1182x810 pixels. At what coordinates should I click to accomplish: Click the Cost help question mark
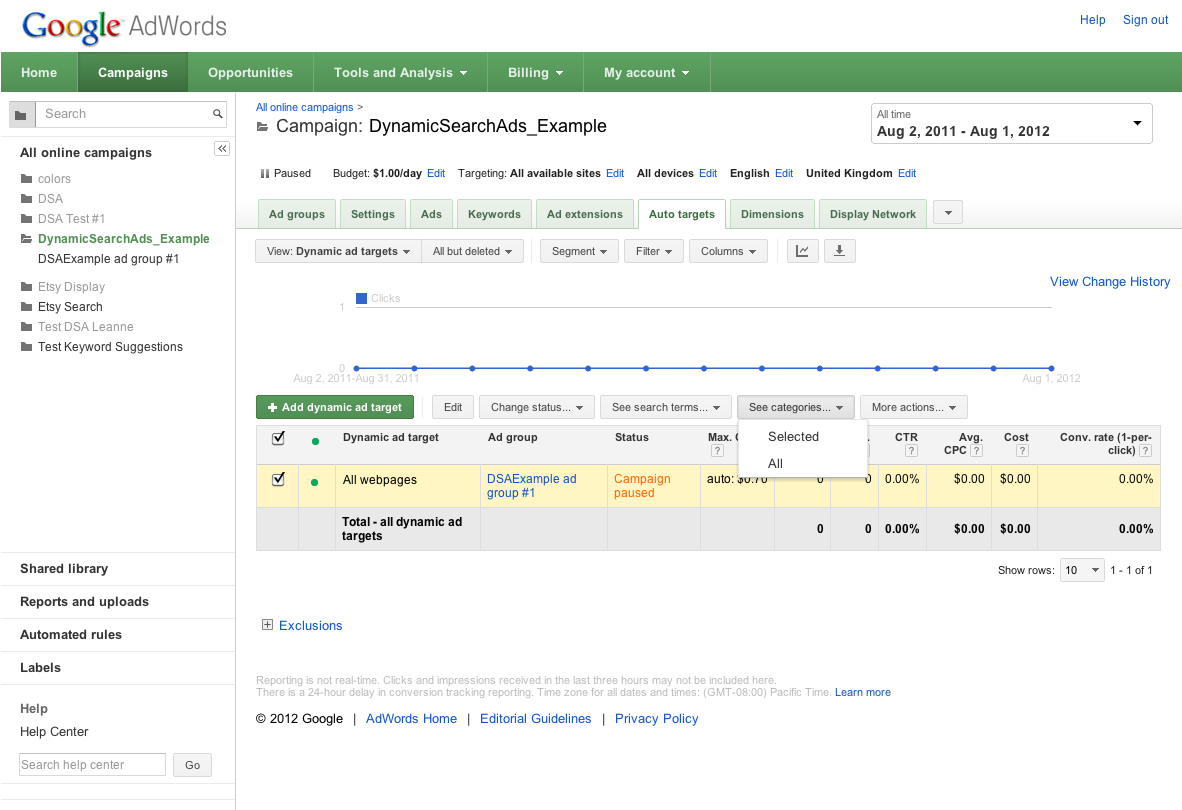pos(1022,451)
